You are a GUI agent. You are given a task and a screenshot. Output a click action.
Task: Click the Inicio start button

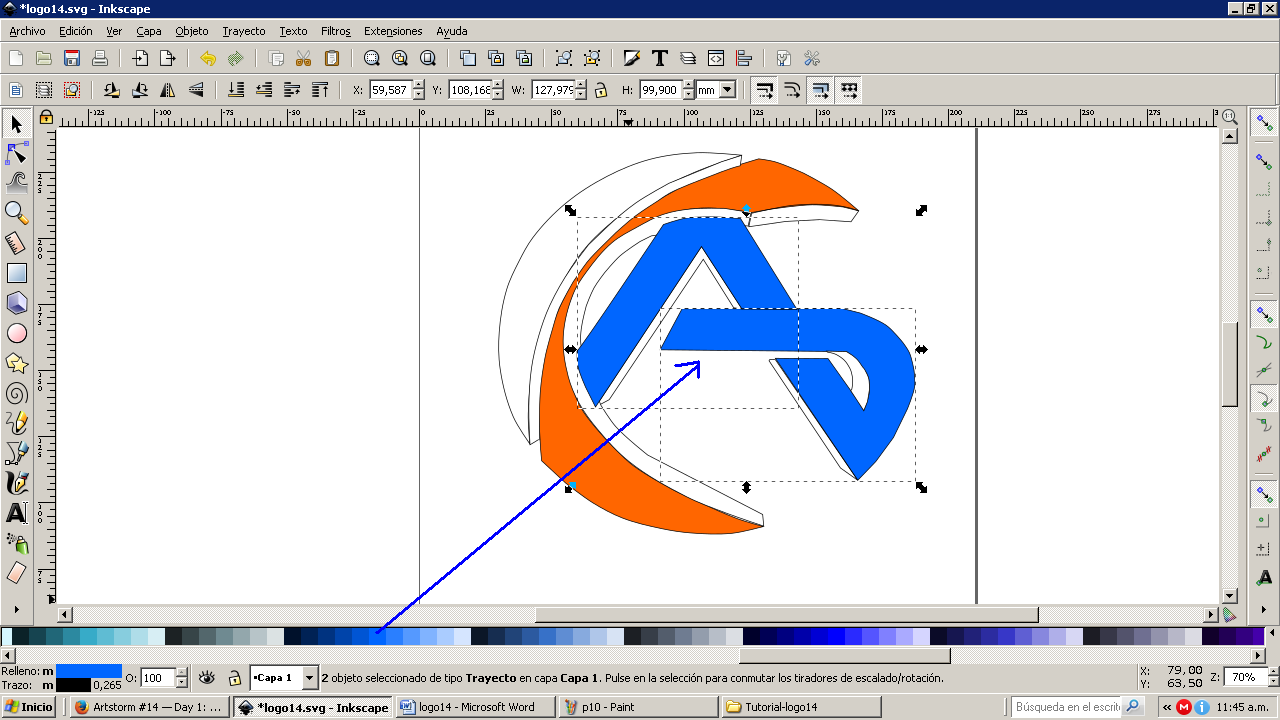click(29, 707)
